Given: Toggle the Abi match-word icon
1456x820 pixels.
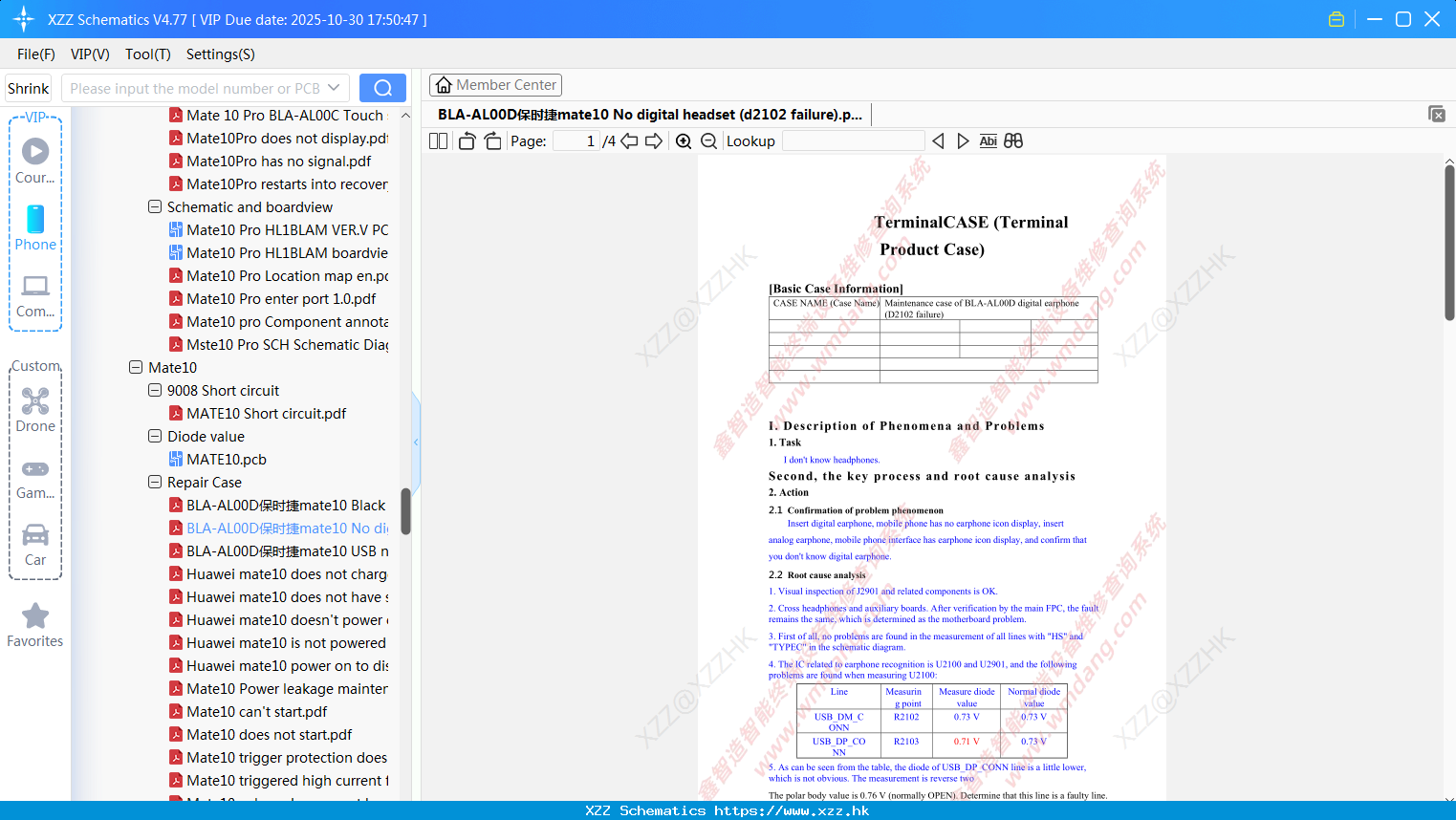Looking at the screenshot, I should [x=989, y=140].
